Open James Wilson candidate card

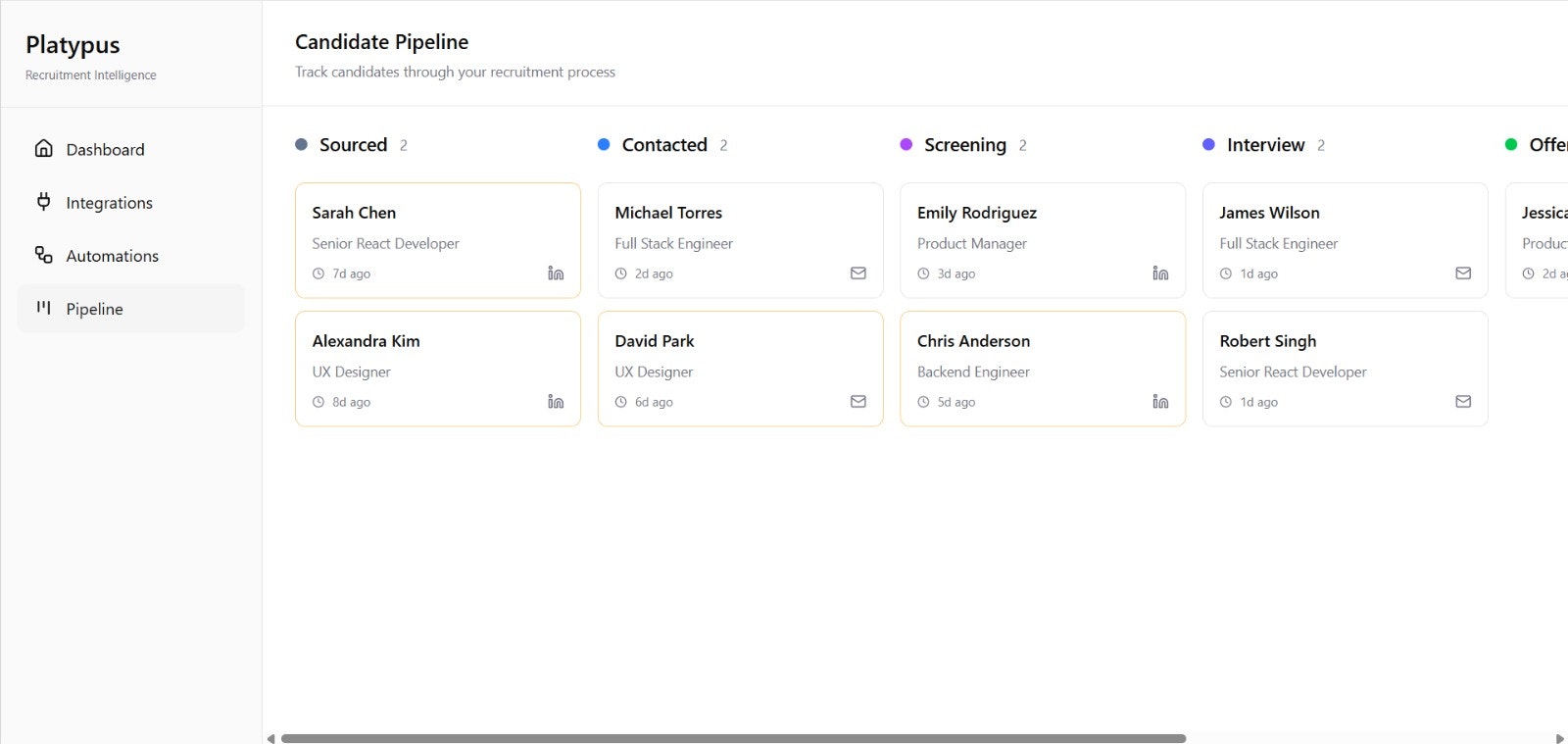[x=1345, y=240]
